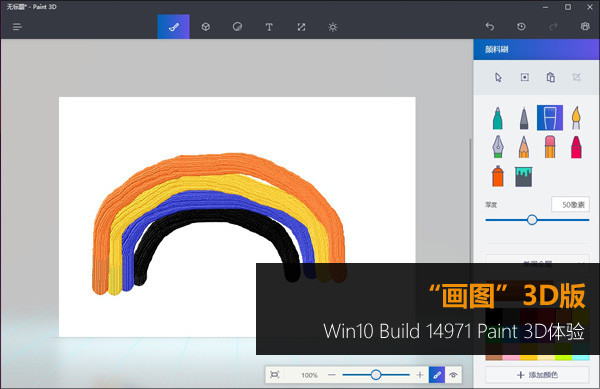Open the hamburger menu
Viewport: 600px width, 389px height.
(17, 27)
